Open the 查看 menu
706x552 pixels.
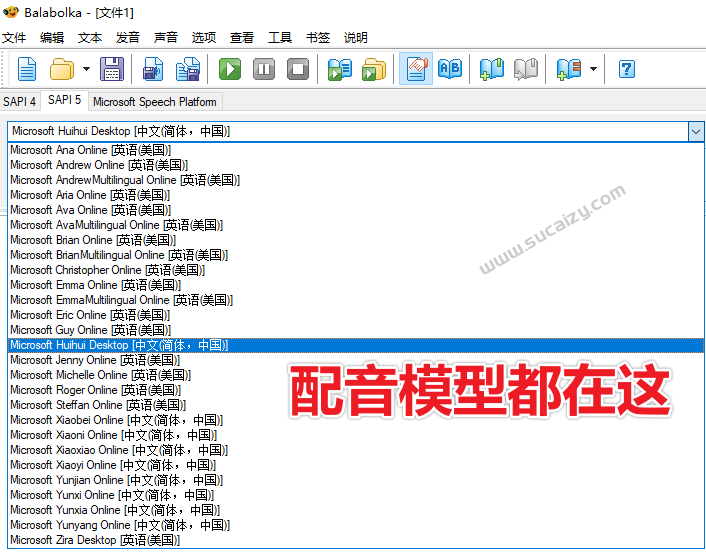242,37
